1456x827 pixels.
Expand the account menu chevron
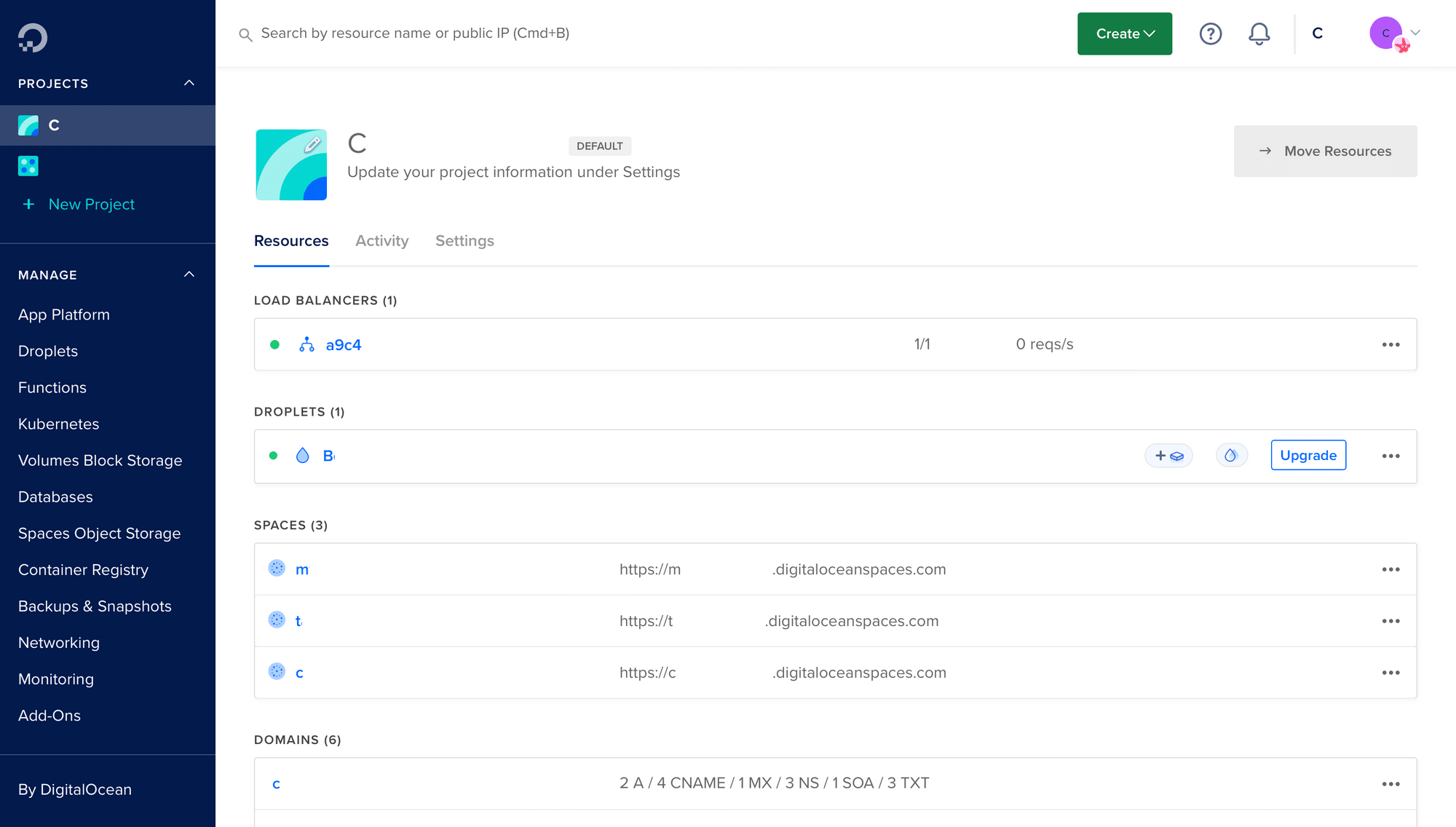(x=1416, y=33)
